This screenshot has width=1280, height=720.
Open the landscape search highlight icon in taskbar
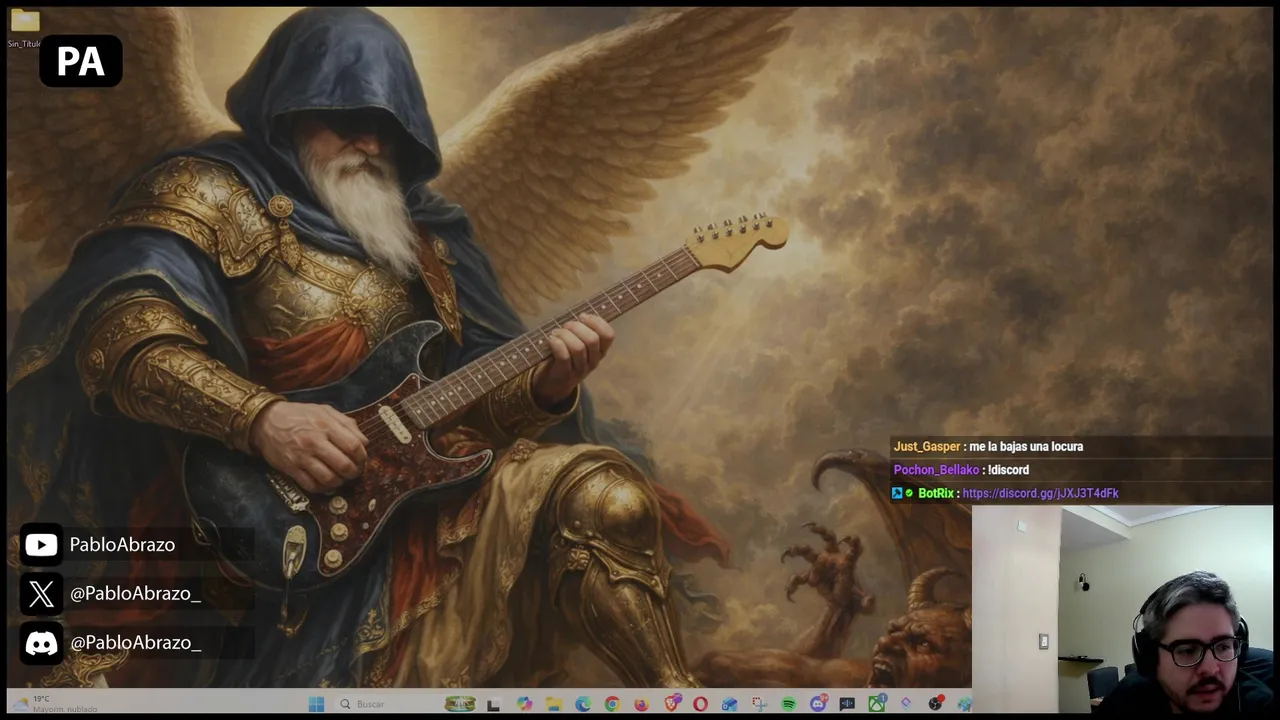coord(460,704)
